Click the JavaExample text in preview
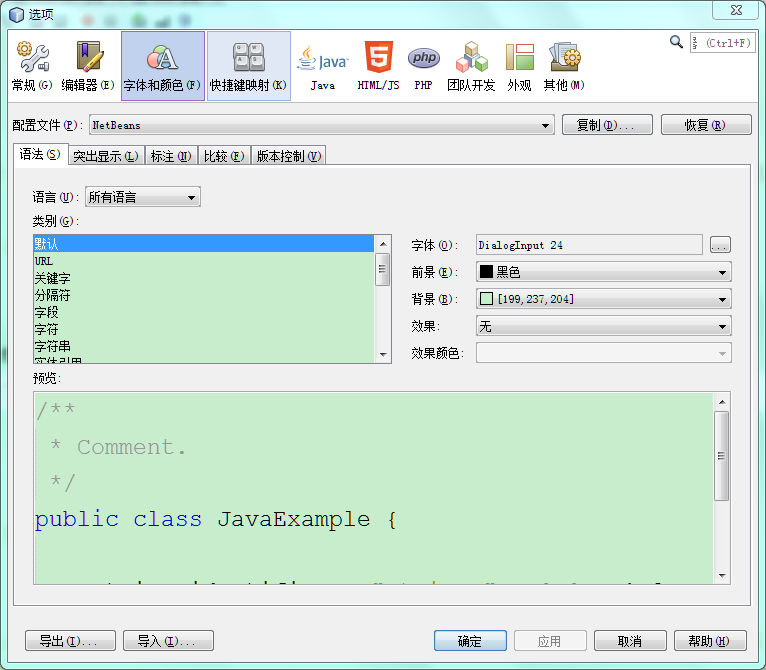The image size is (766, 670). point(294,519)
